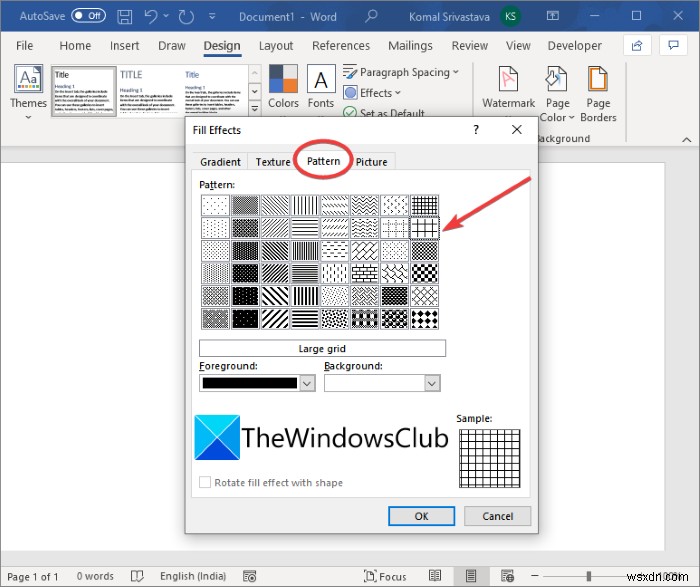Open the Foreground color dropdown
The width and height of the screenshot is (700, 587).
307,383
